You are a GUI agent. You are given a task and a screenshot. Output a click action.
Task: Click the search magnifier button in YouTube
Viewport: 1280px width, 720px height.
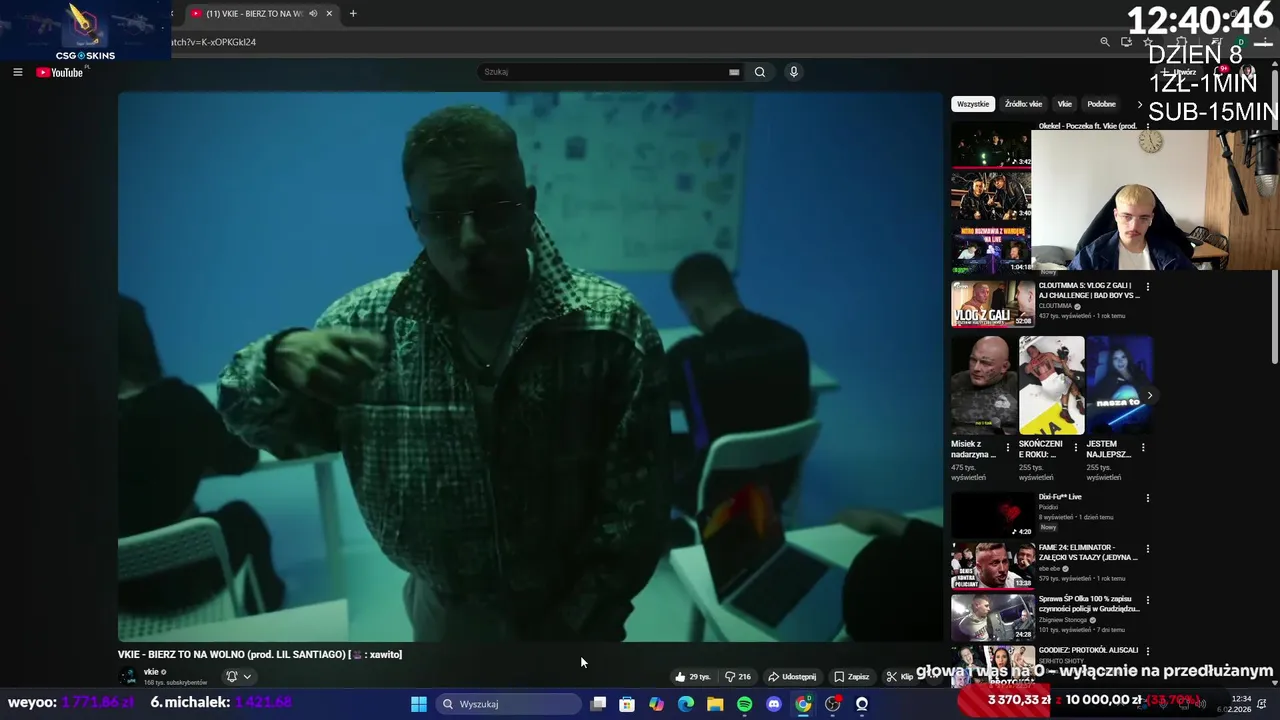click(760, 72)
